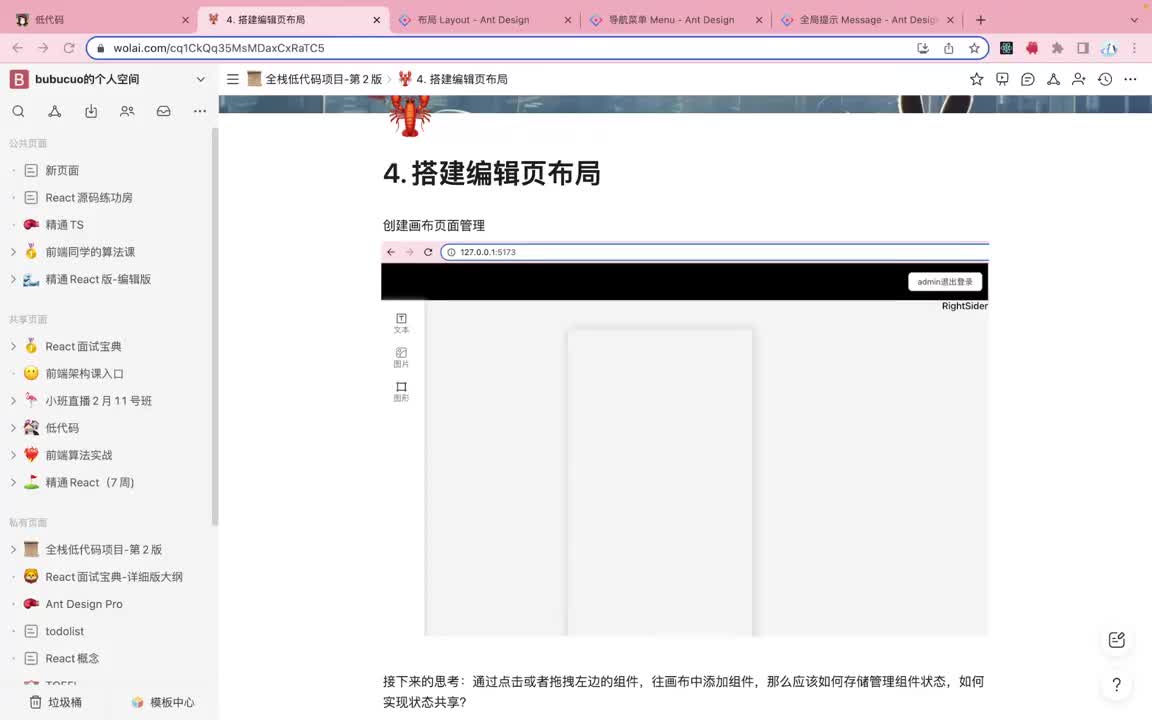1152x720 pixels.
Task: Click the browser address bar URL
Action: click(218, 48)
